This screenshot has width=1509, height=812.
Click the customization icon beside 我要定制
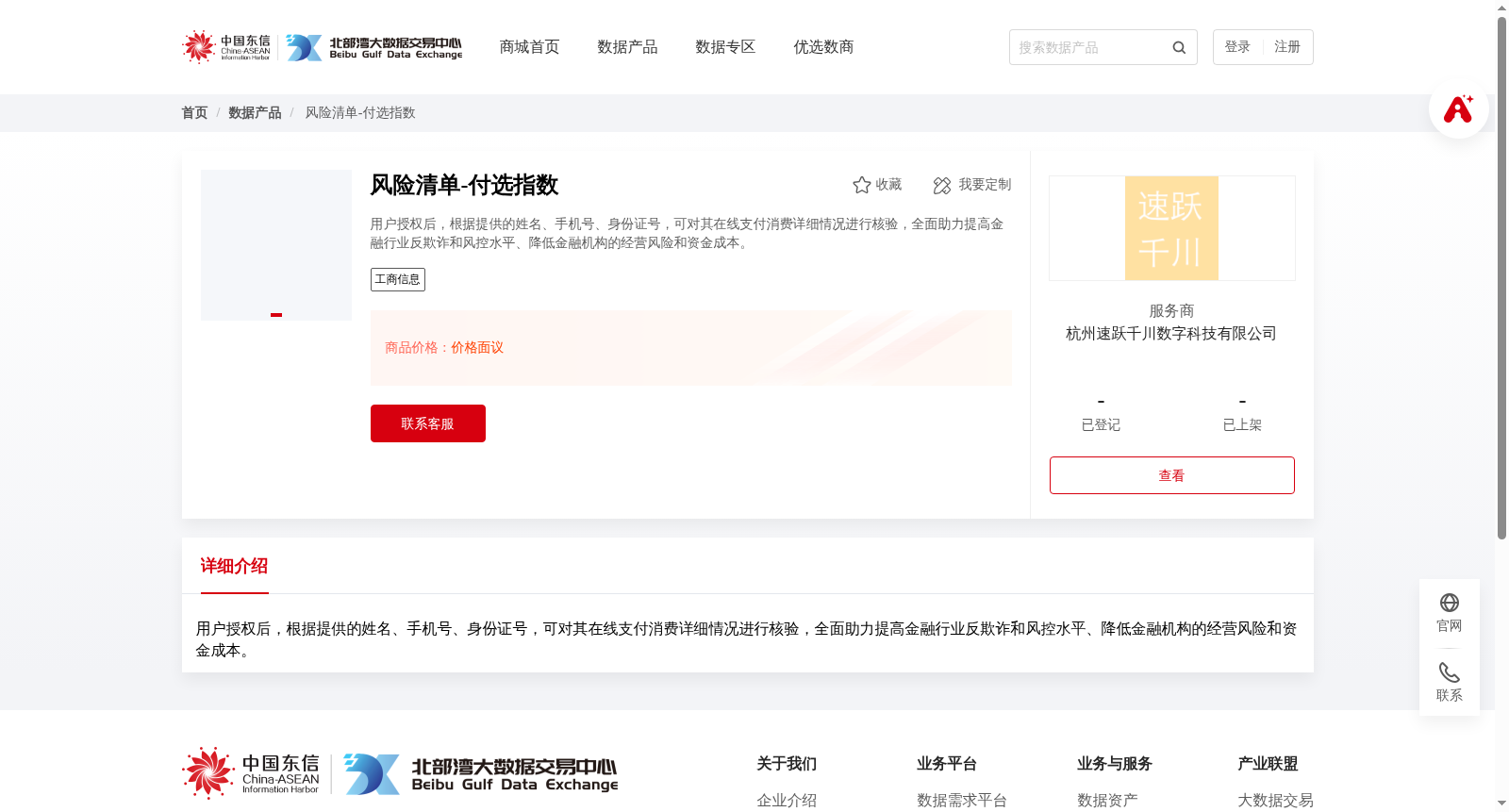pos(942,185)
